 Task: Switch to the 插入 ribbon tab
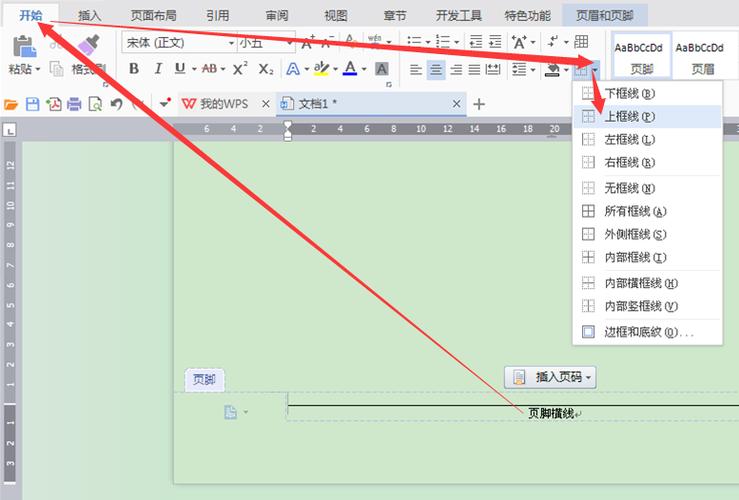(x=90, y=16)
